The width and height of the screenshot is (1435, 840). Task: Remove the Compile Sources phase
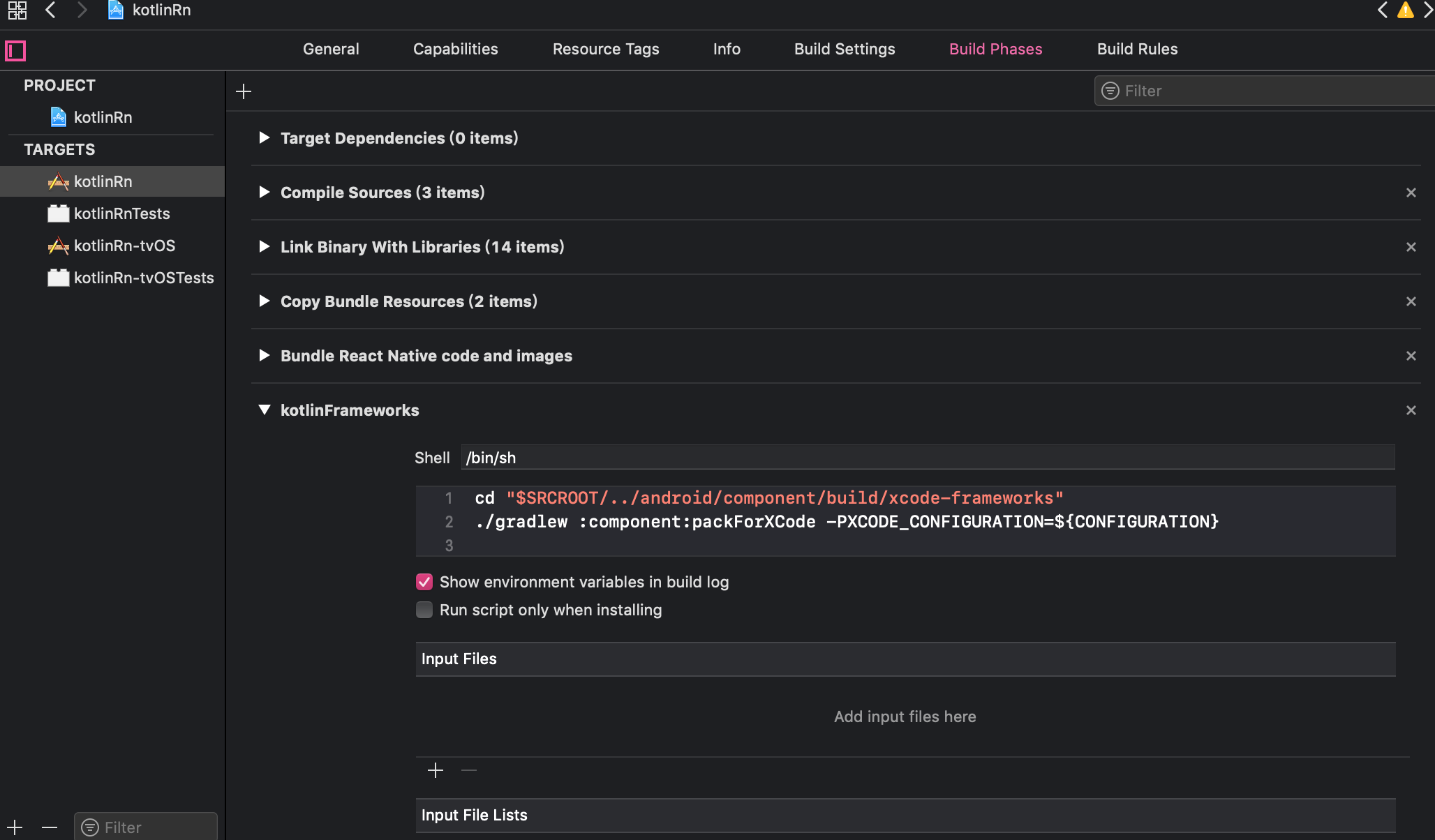point(1411,193)
